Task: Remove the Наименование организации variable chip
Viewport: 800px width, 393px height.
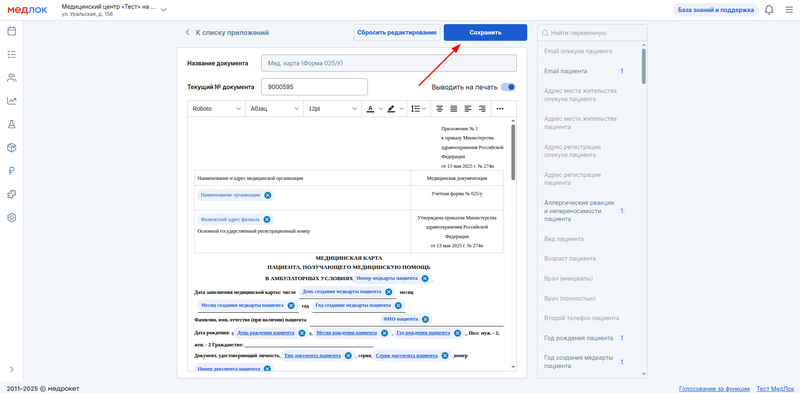Action: [267, 195]
